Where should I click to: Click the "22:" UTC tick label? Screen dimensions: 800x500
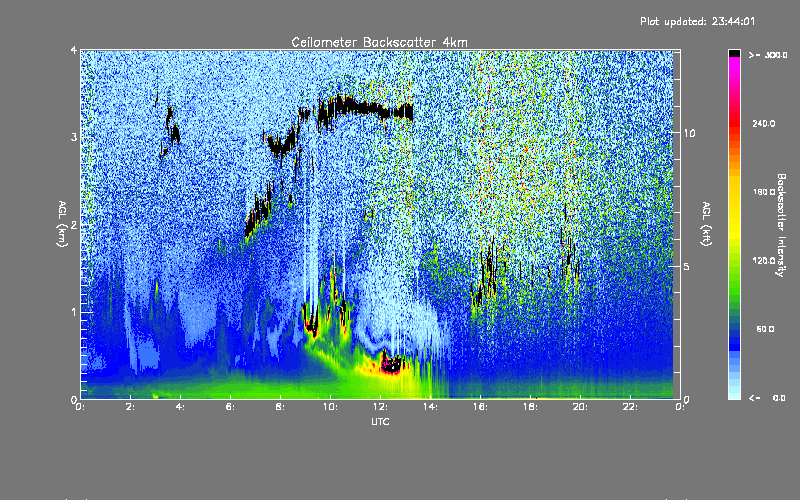click(630, 407)
